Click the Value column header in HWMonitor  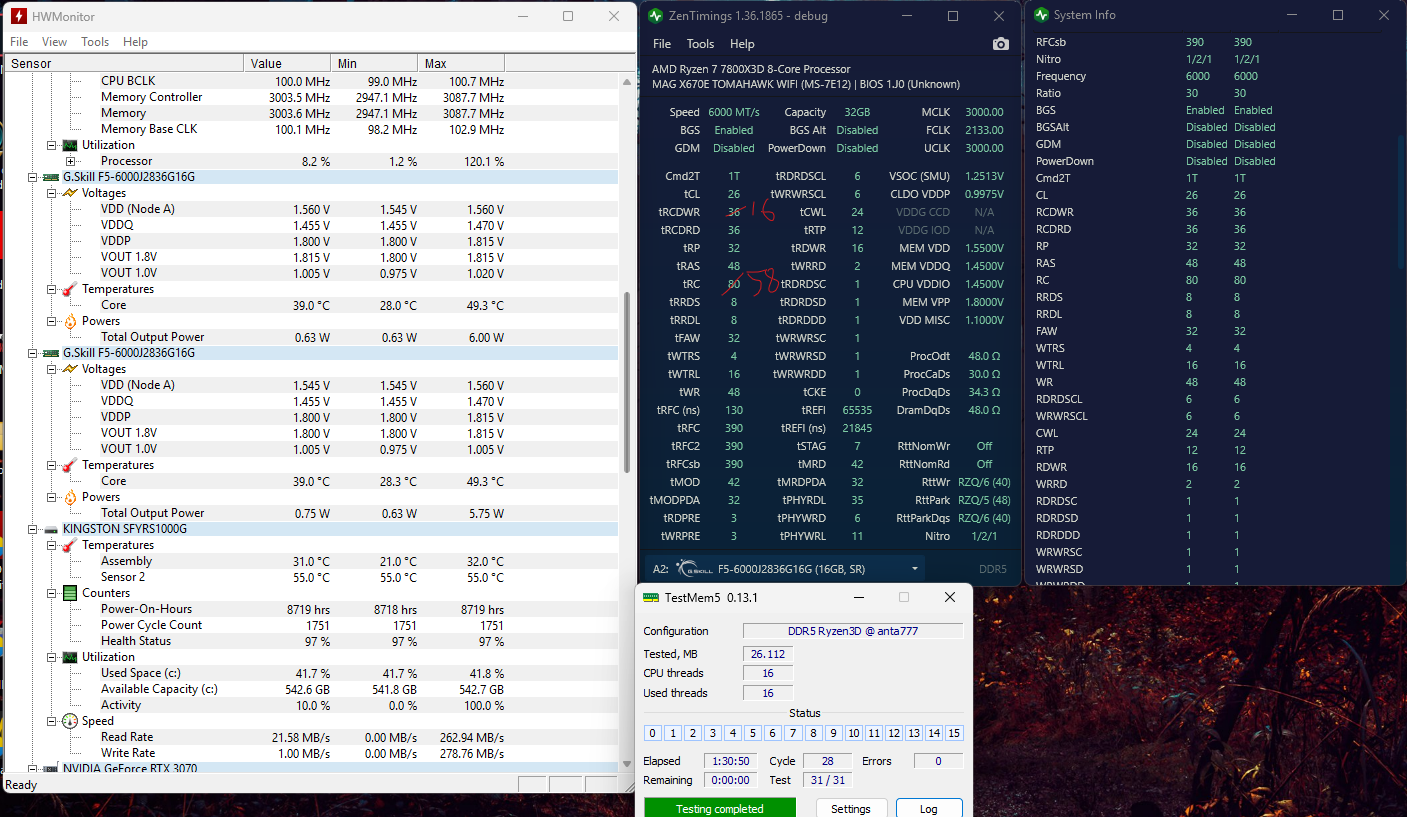(x=289, y=63)
